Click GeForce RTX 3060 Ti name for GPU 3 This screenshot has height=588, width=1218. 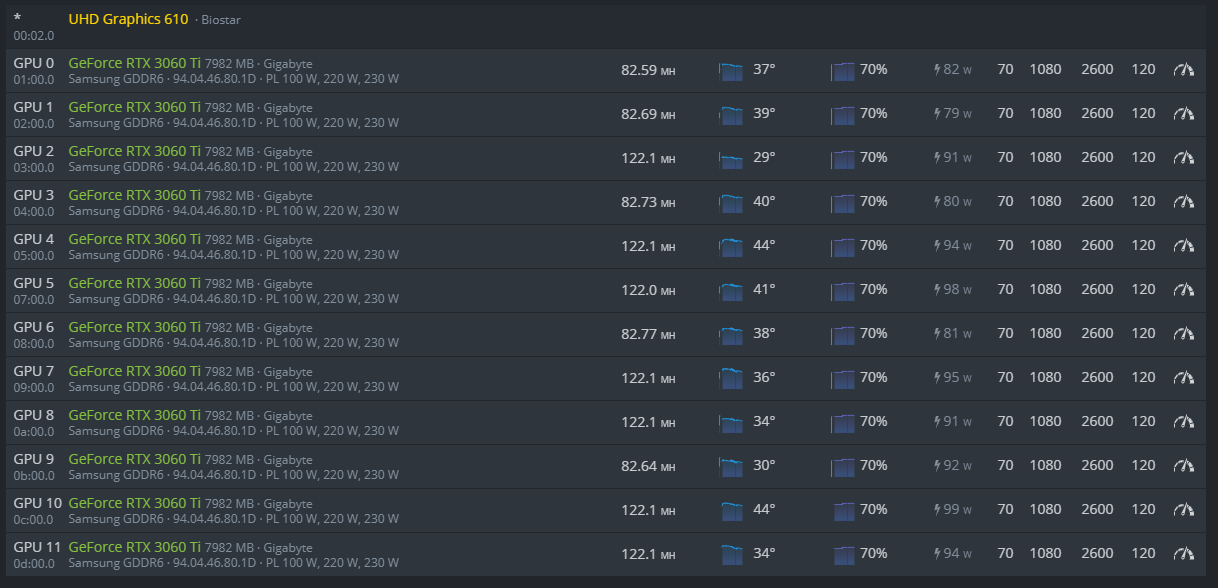click(134, 195)
